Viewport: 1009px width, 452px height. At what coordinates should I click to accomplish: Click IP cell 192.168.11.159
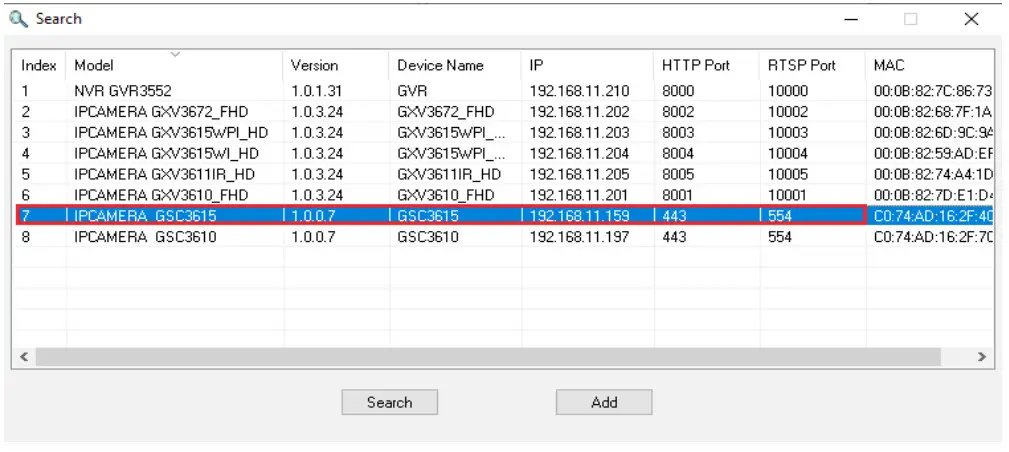(x=579, y=216)
